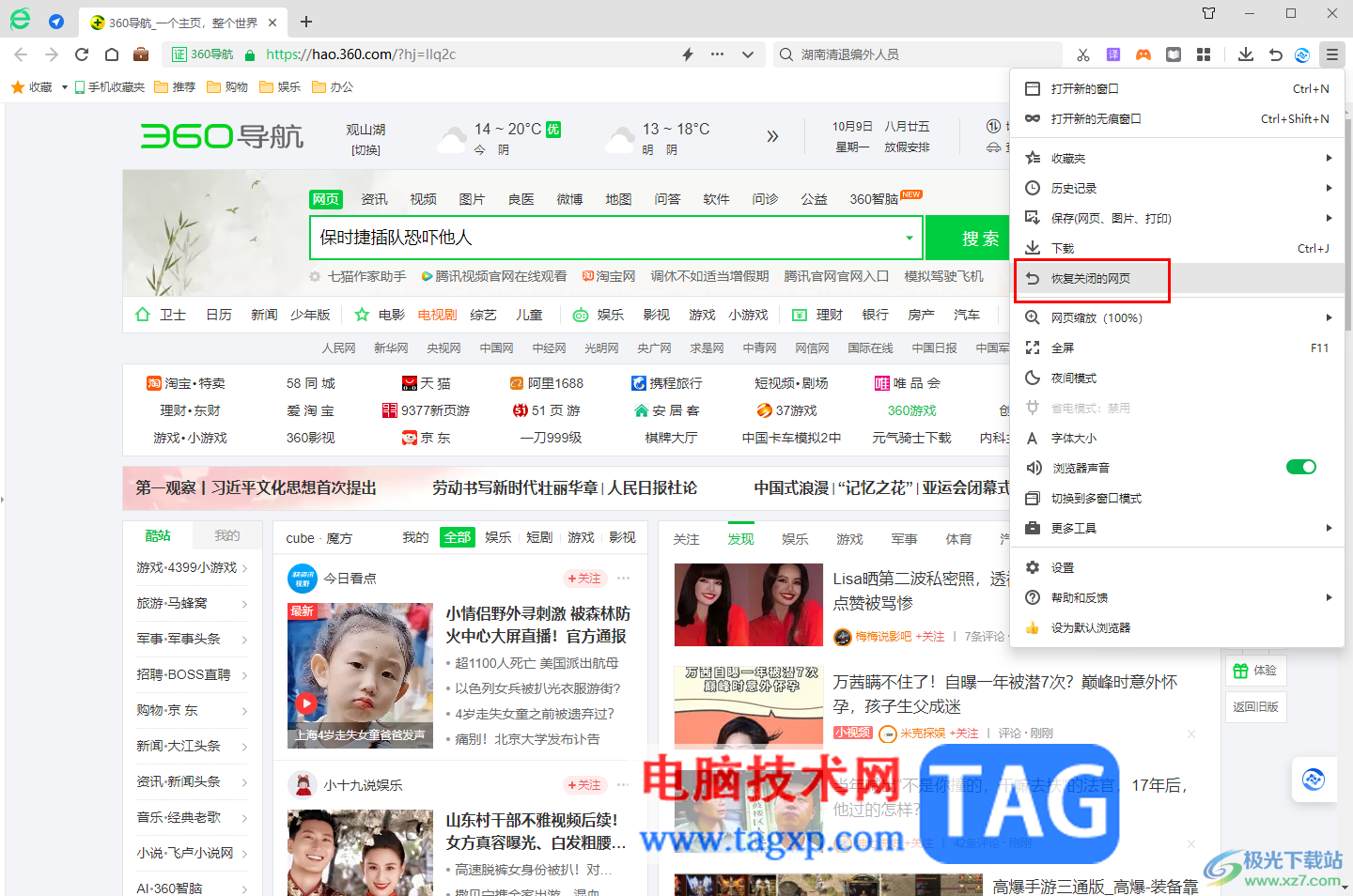
Task: Click the address bar search field
Action: click(916, 54)
